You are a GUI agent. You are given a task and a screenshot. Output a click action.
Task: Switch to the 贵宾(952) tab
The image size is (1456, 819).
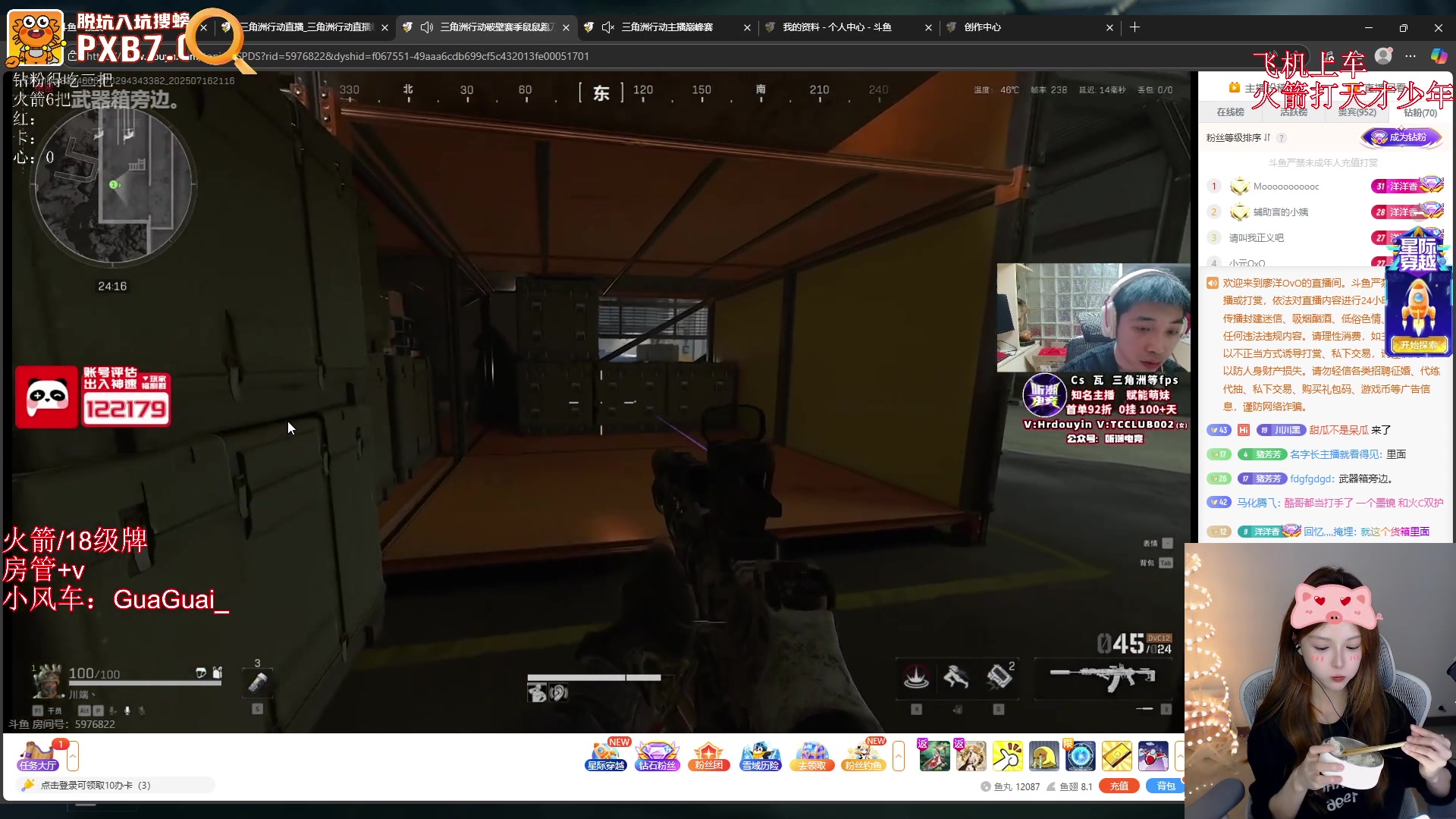point(1357,112)
